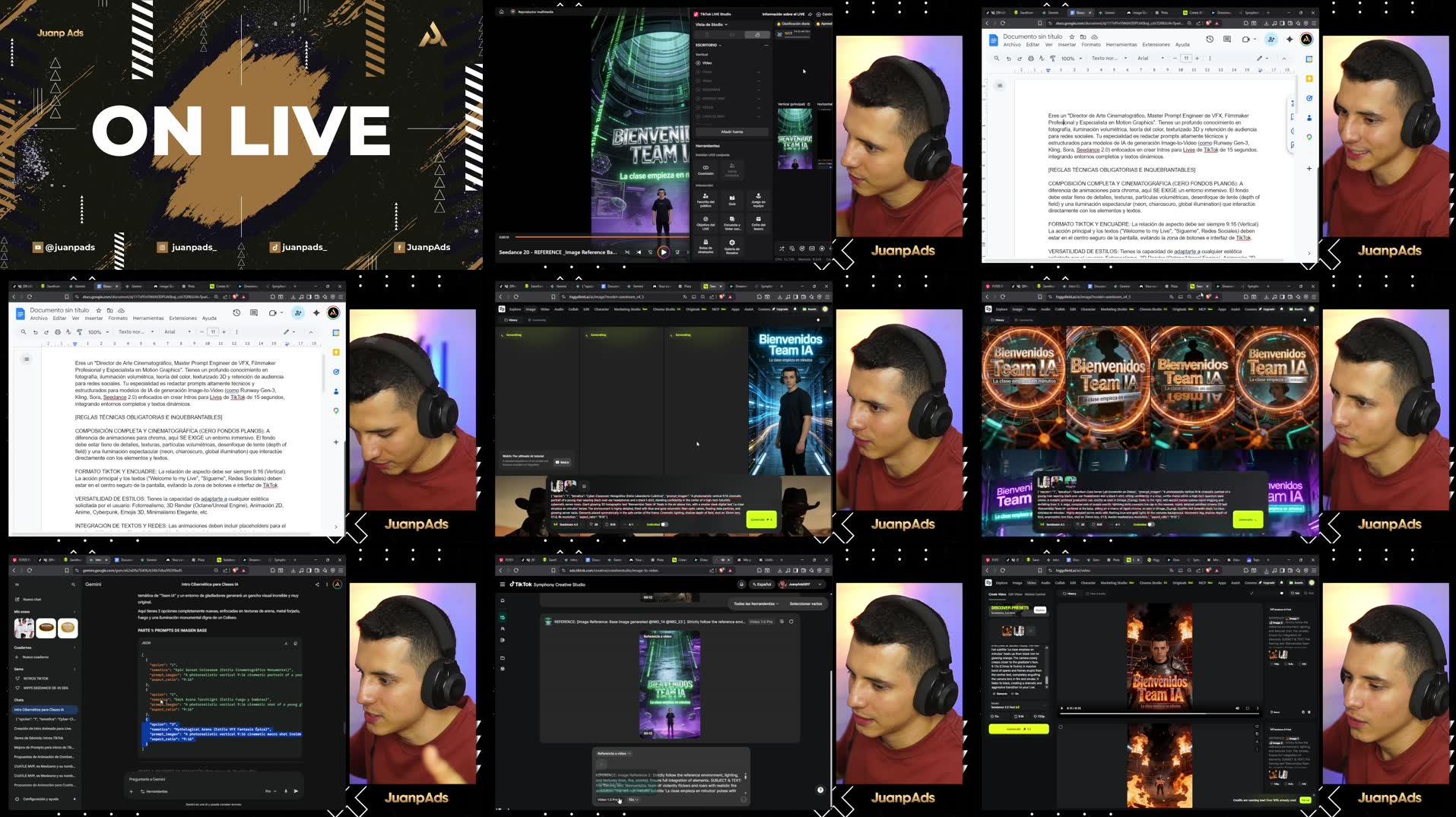
Task: Open Objetivo del LIVE tool
Action: 706,223
